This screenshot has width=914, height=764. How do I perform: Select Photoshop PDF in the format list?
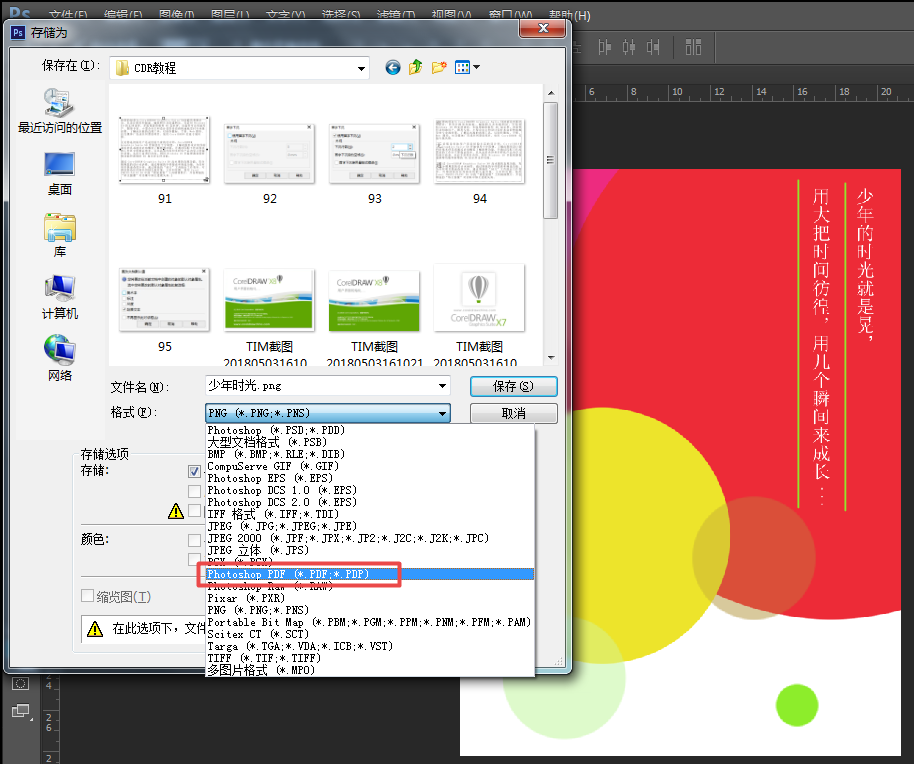[x=298, y=574]
